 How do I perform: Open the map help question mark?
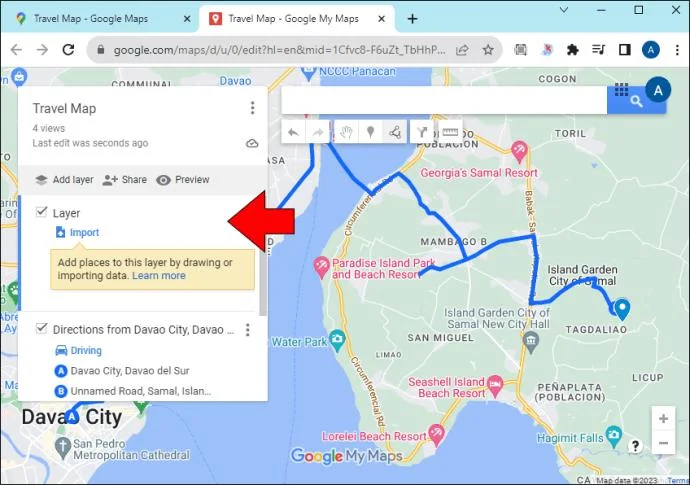click(x=635, y=446)
